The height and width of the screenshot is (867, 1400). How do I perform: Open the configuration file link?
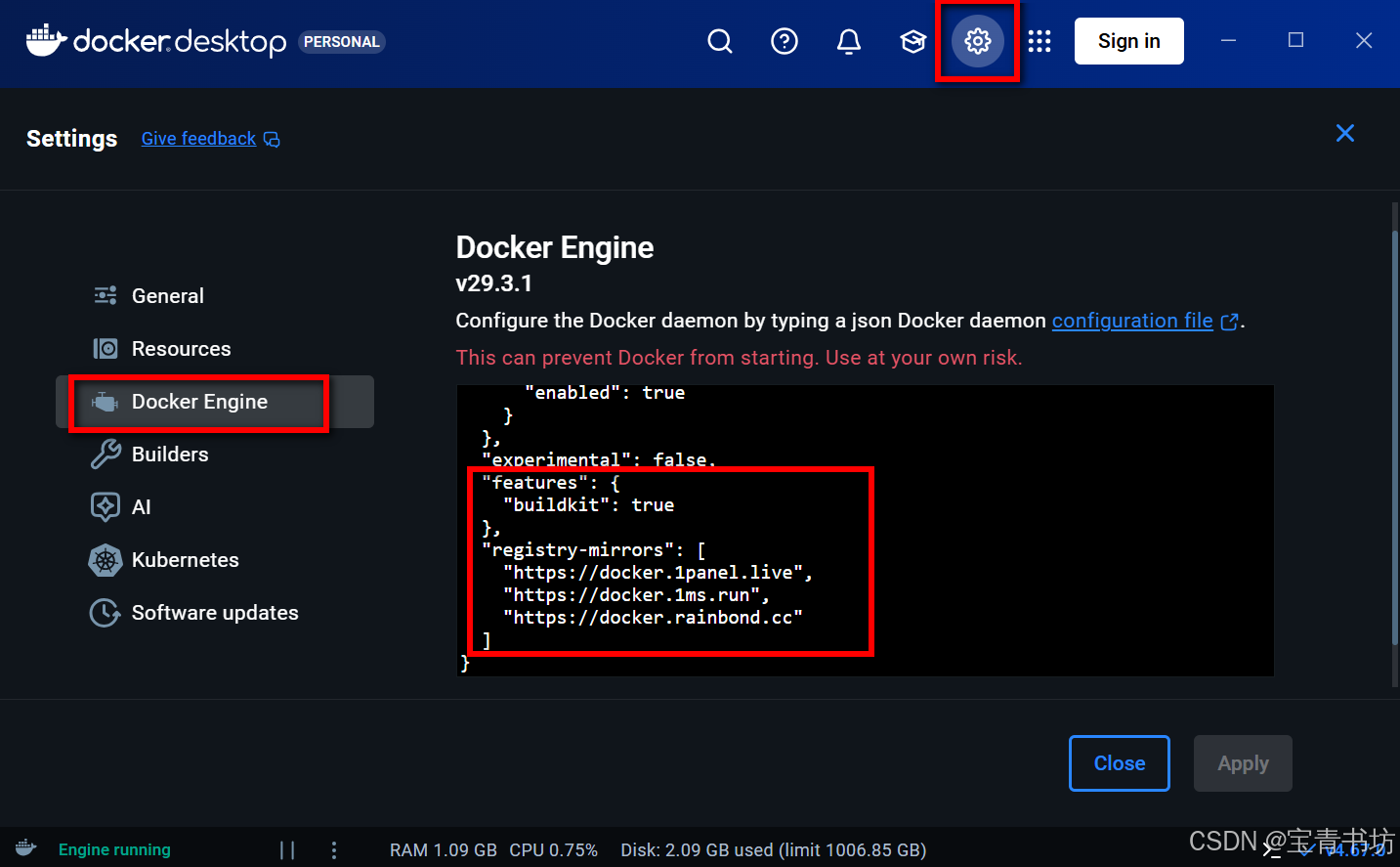point(1132,321)
